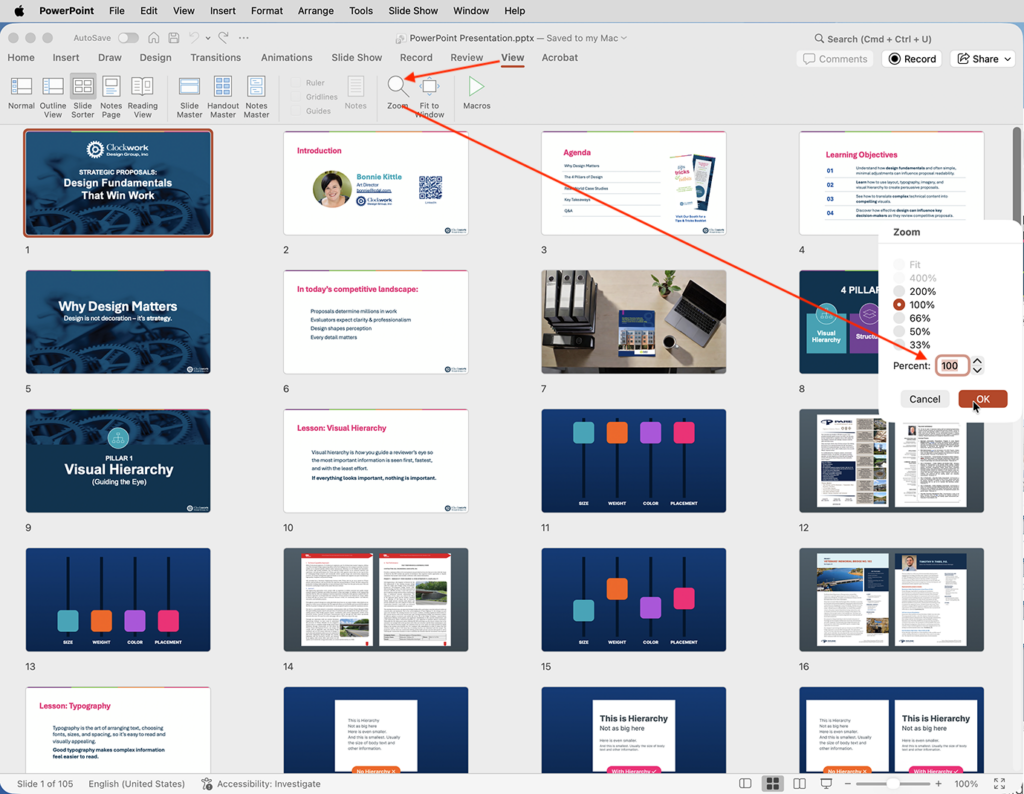
Task: Redo the action with the redo arrow
Action: (x=224, y=38)
